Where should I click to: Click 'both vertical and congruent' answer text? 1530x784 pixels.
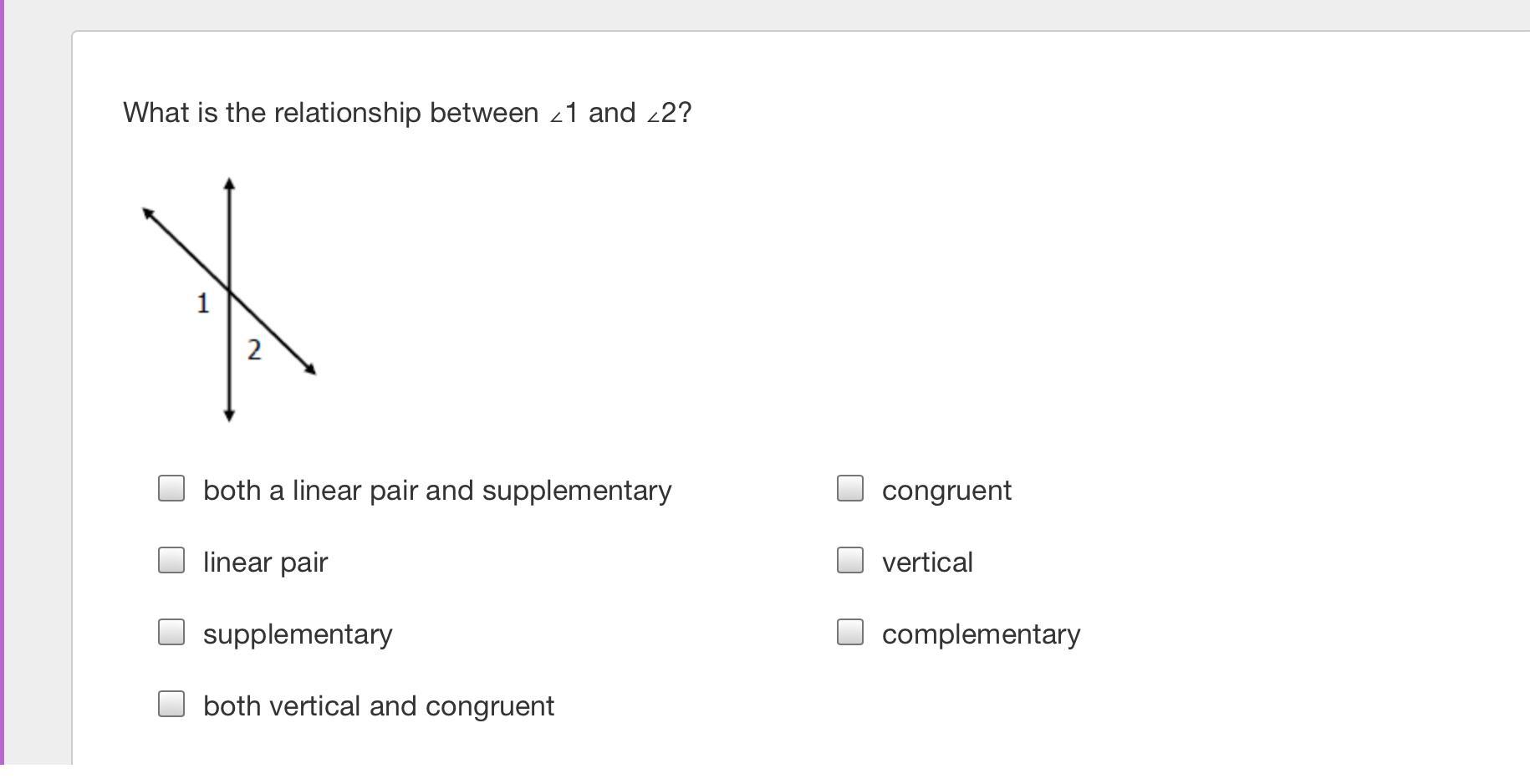379,706
